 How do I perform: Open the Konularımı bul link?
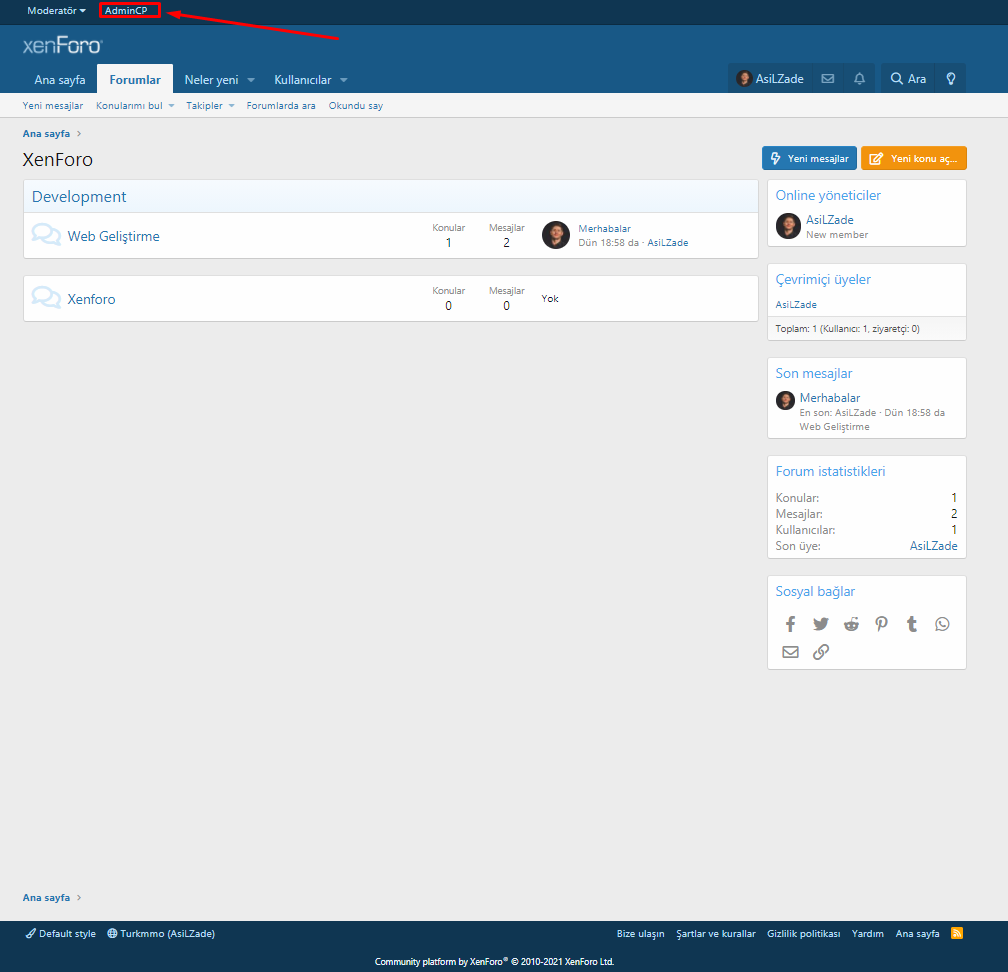coord(129,105)
